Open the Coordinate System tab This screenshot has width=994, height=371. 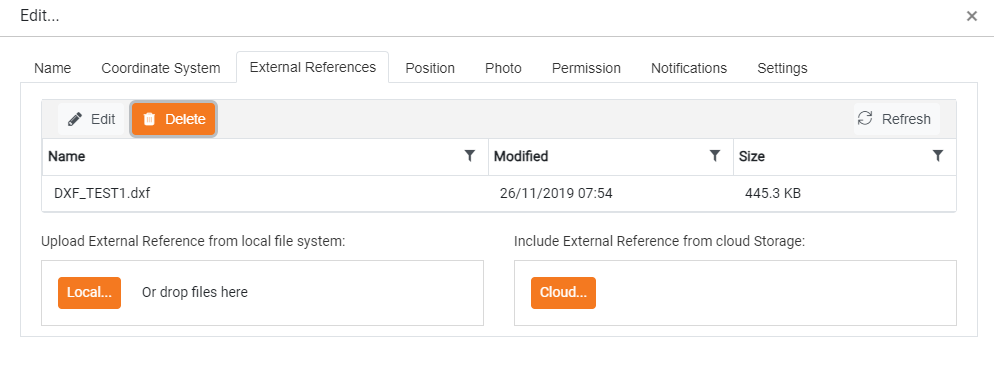point(161,68)
